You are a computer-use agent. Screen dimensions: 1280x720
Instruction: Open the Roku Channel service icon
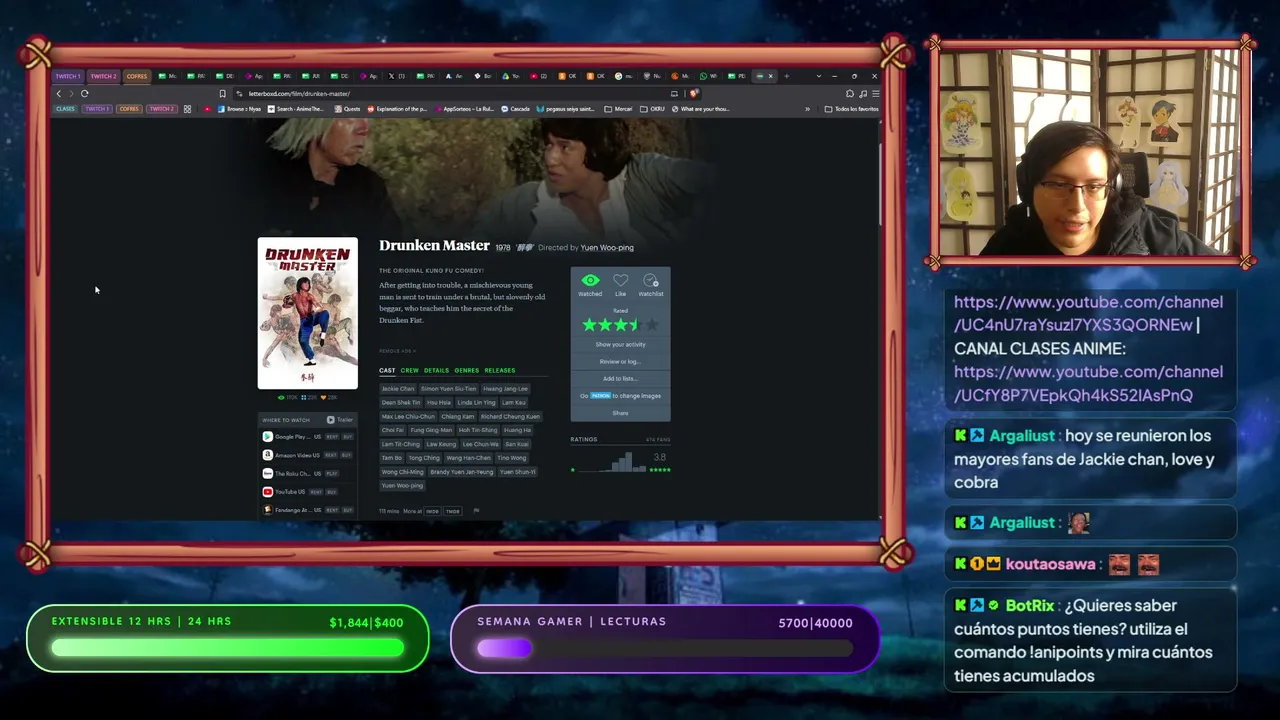pos(267,473)
